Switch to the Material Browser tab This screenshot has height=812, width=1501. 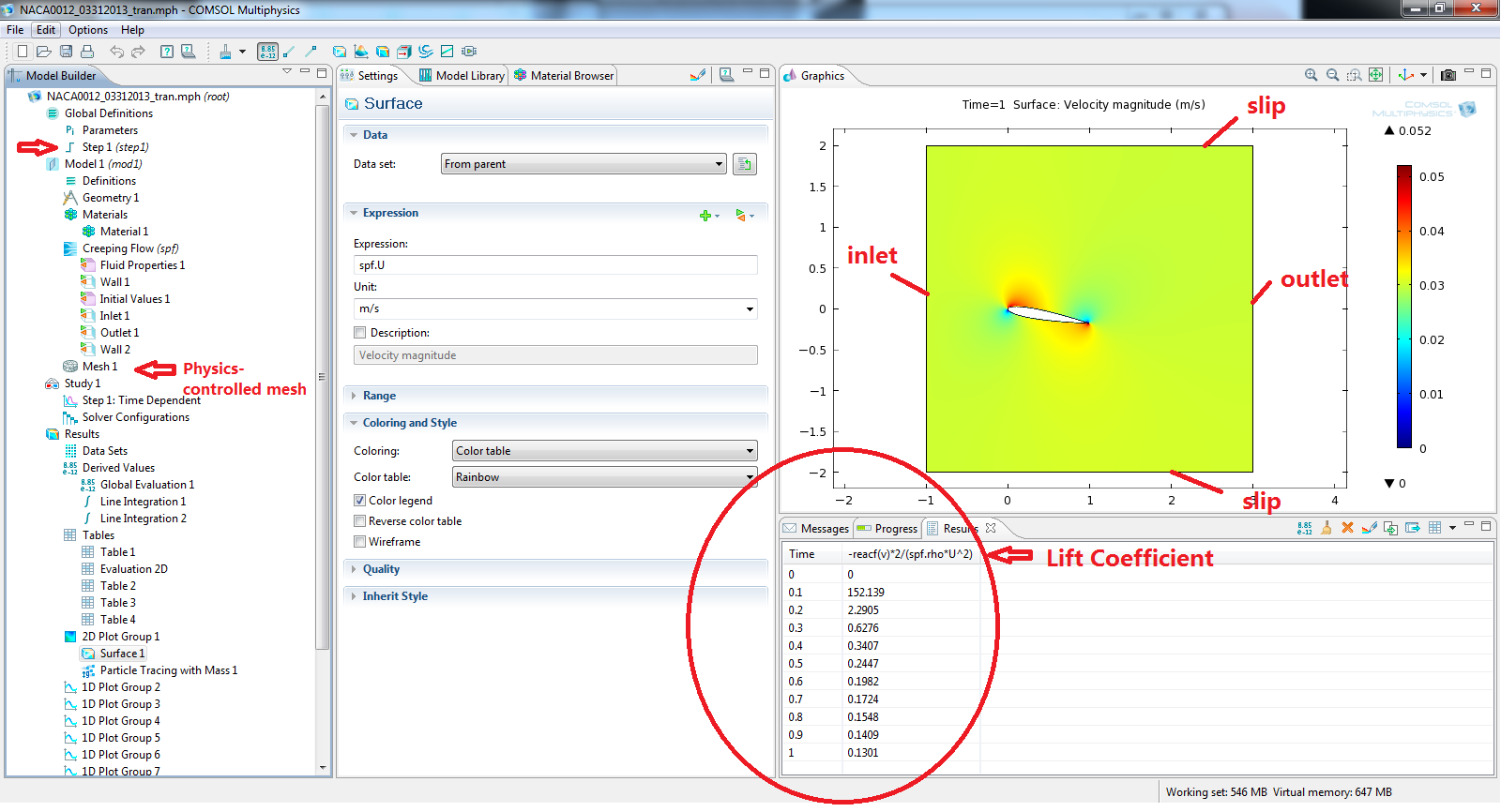564,76
